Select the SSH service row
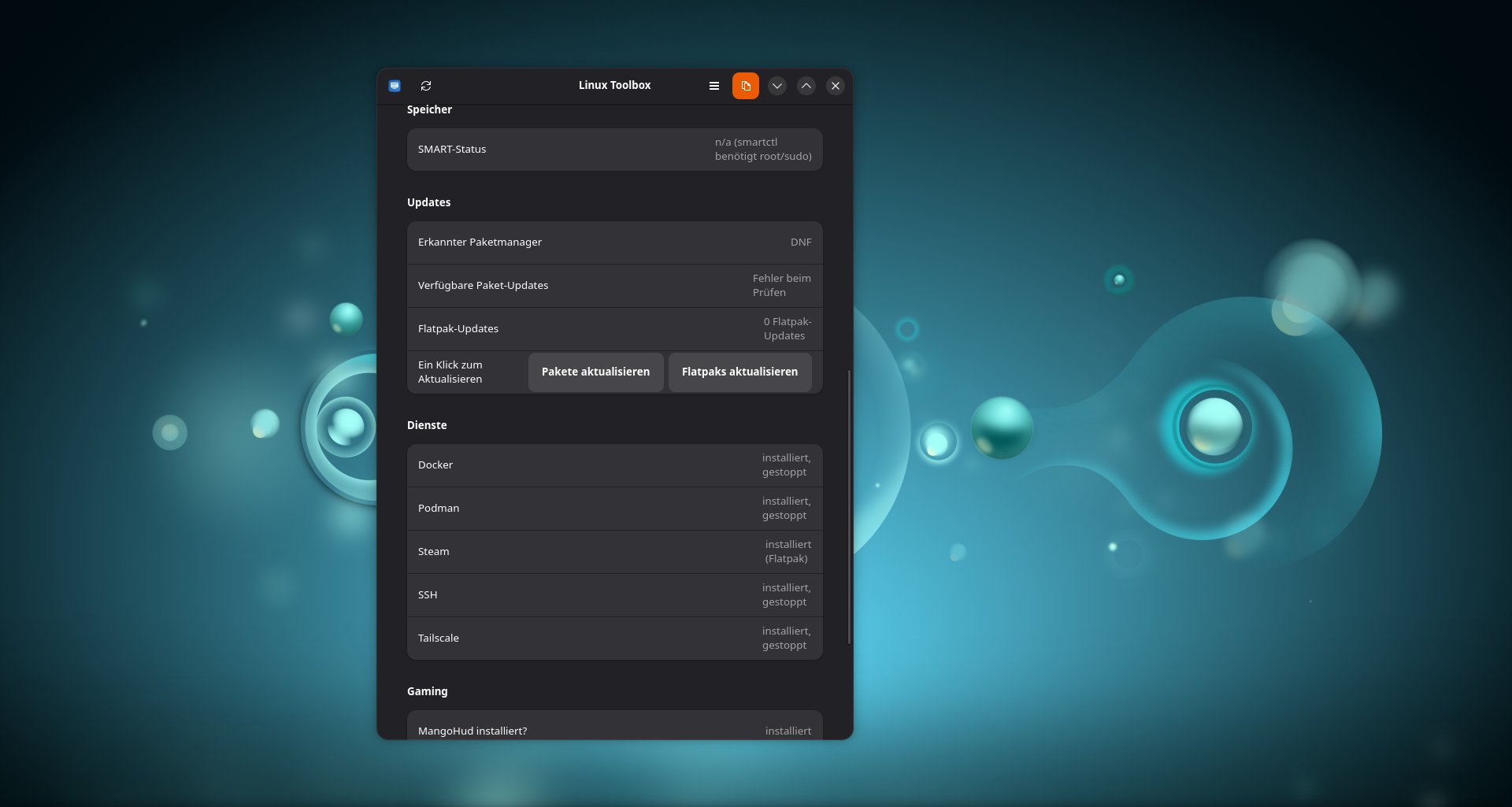This screenshot has width=1512, height=807. pos(615,595)
